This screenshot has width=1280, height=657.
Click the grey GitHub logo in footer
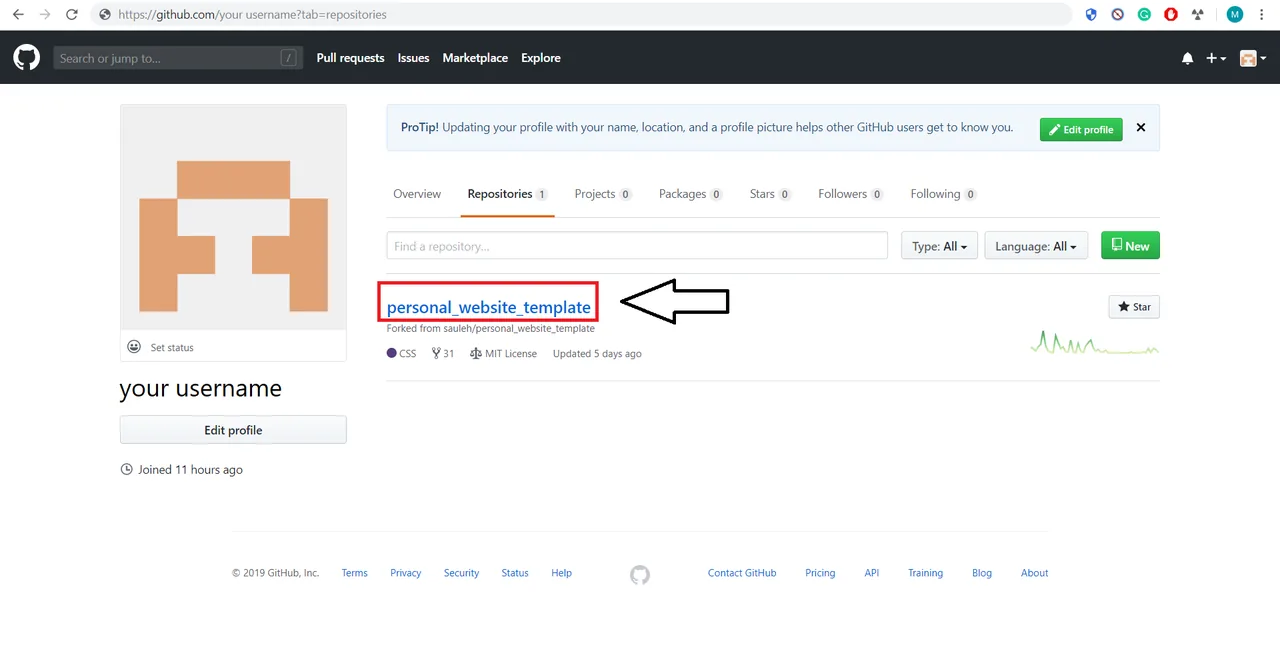[x=640, y=574]
